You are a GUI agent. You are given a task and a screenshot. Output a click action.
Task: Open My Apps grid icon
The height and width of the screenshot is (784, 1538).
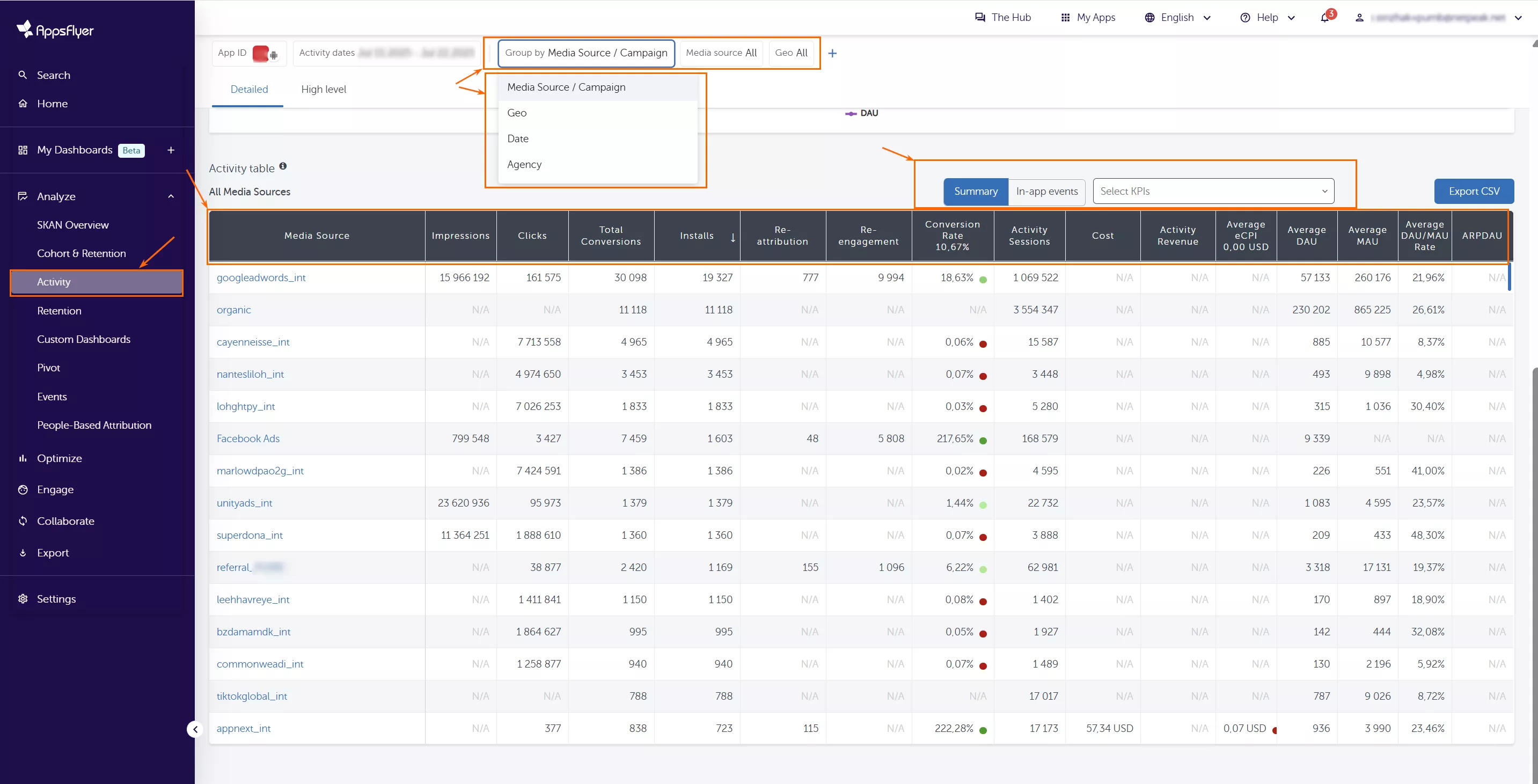point(1065,17)
